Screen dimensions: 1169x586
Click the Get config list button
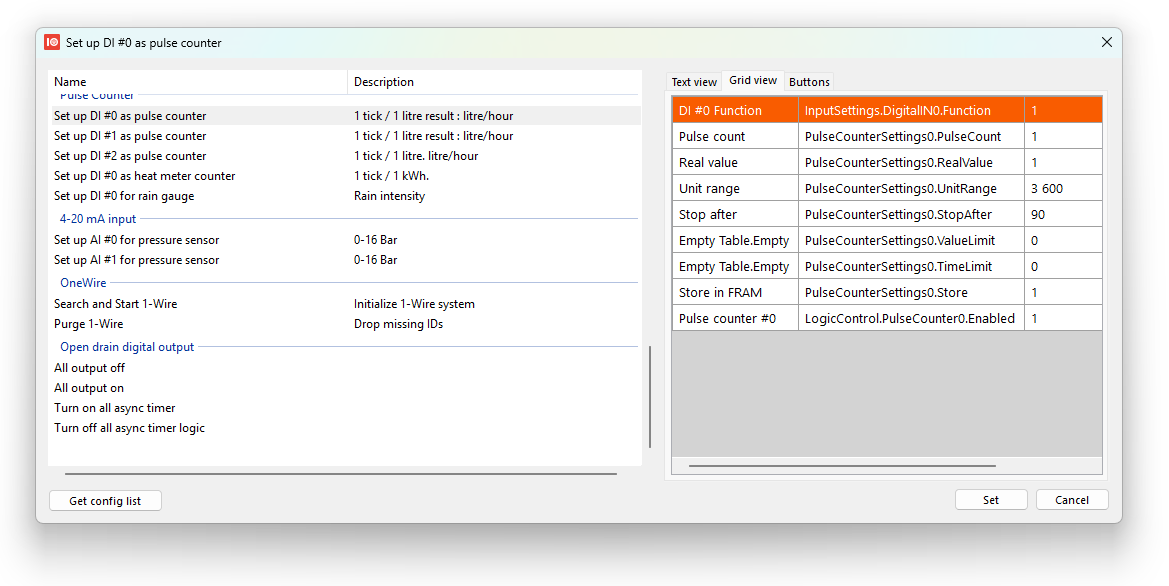(105, 501)
